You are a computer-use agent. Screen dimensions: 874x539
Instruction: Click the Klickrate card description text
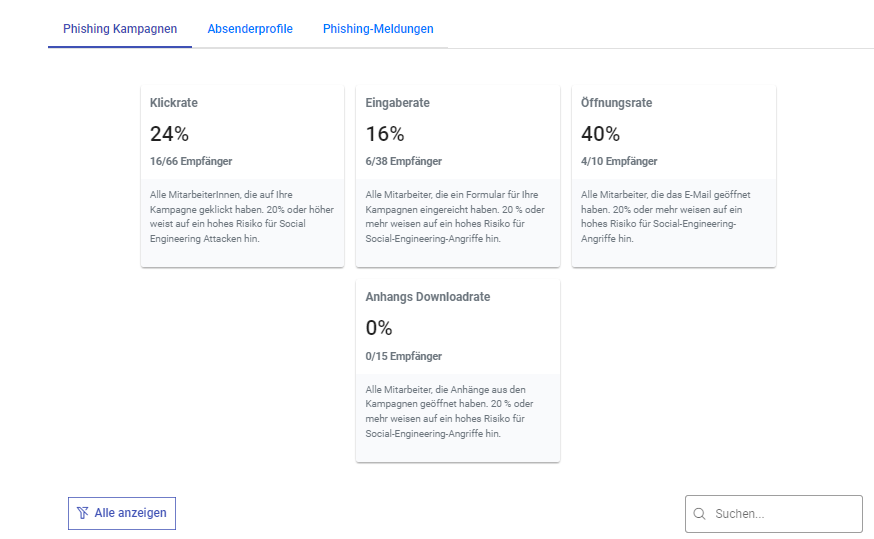(x=241, y=217)
